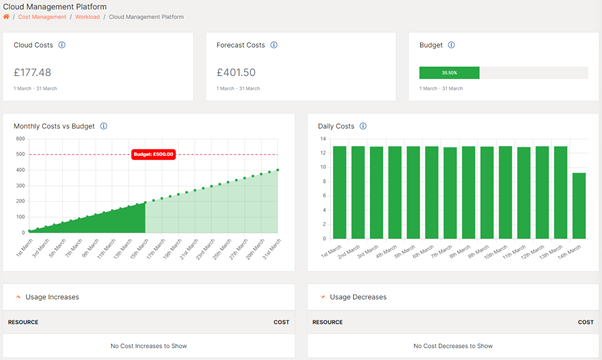602x360 pixels.
Task: Click the COST header under Usage Decreases
Action: point(585,322)
